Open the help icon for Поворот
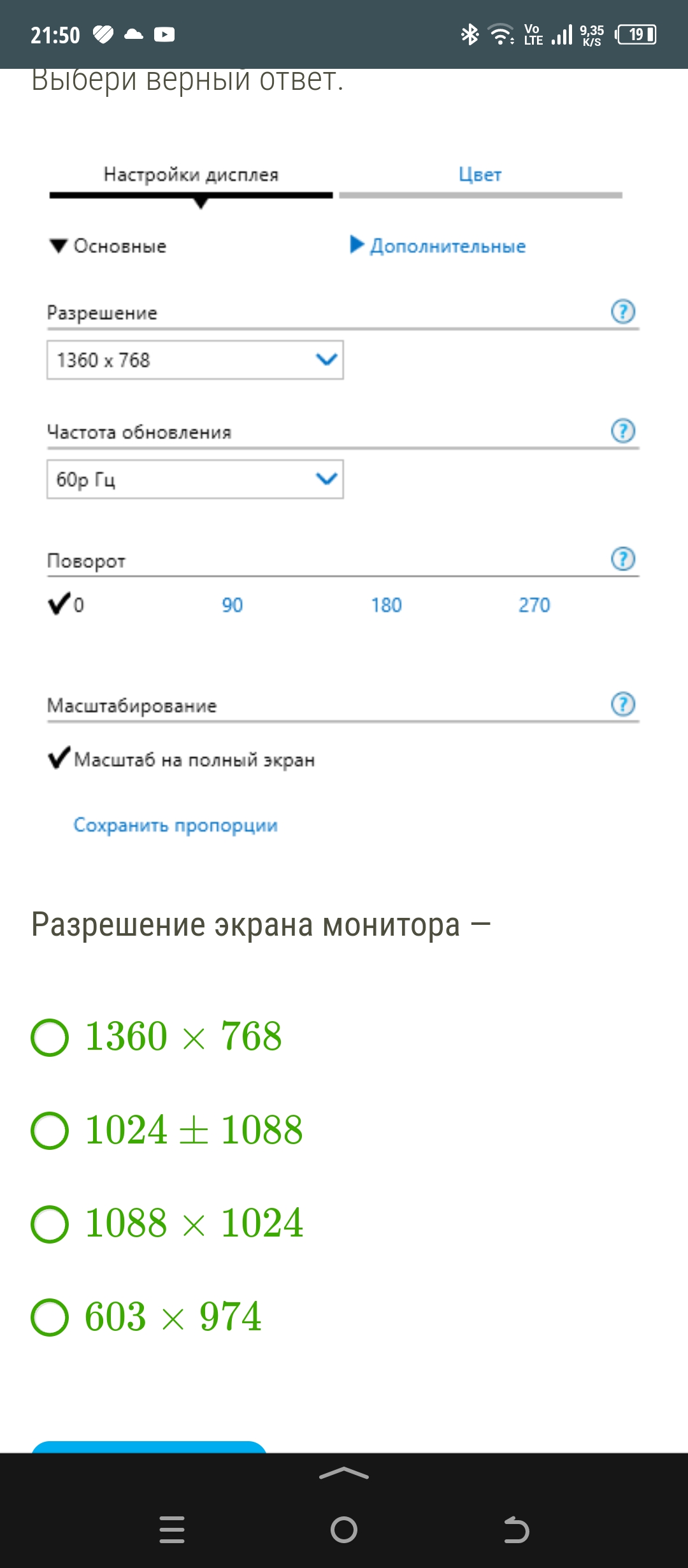 623,559
